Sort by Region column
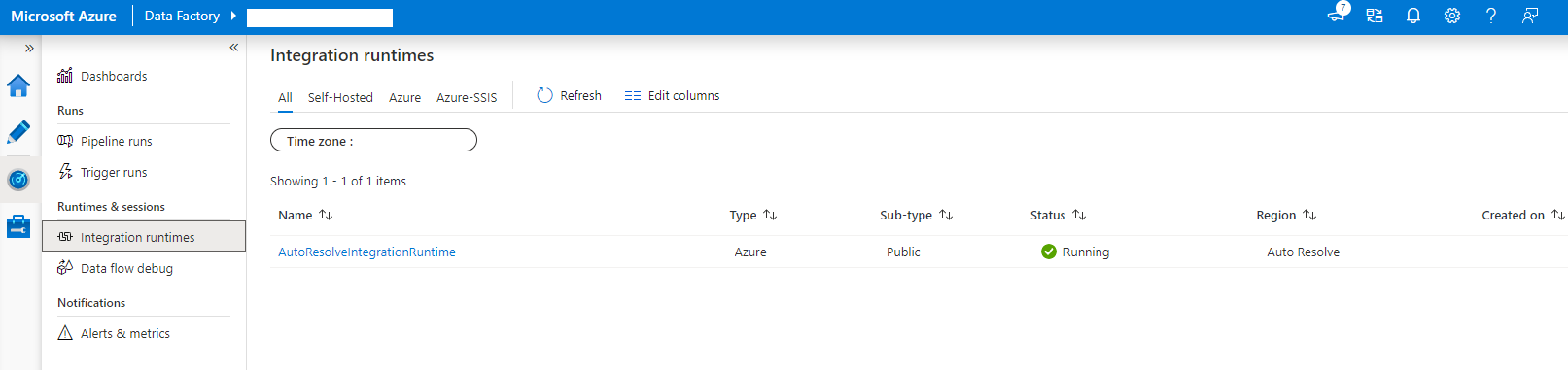 [1286, 215]
